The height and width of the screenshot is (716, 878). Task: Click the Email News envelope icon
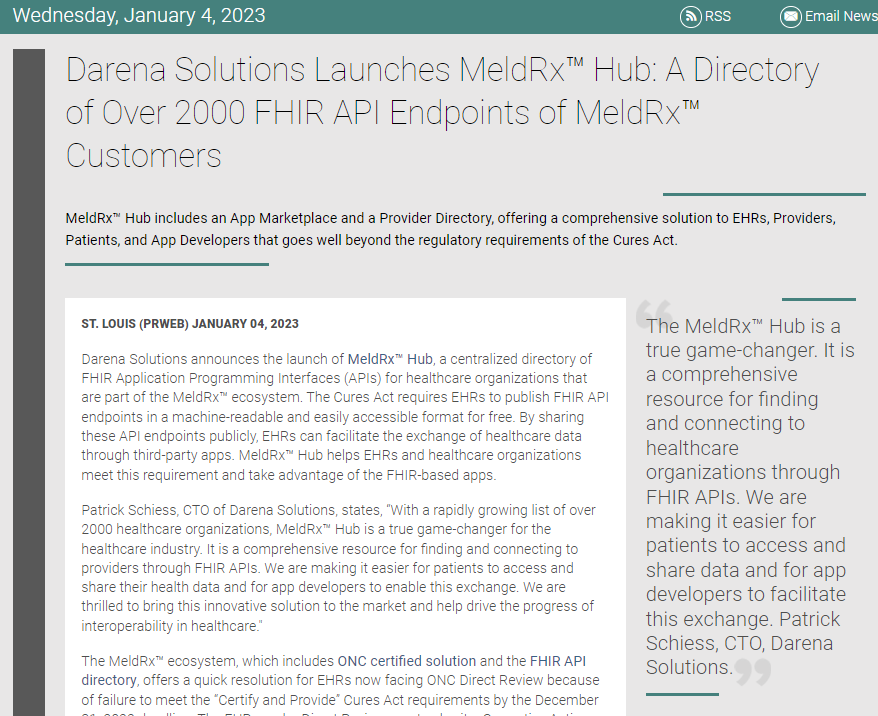pos(791,16)
